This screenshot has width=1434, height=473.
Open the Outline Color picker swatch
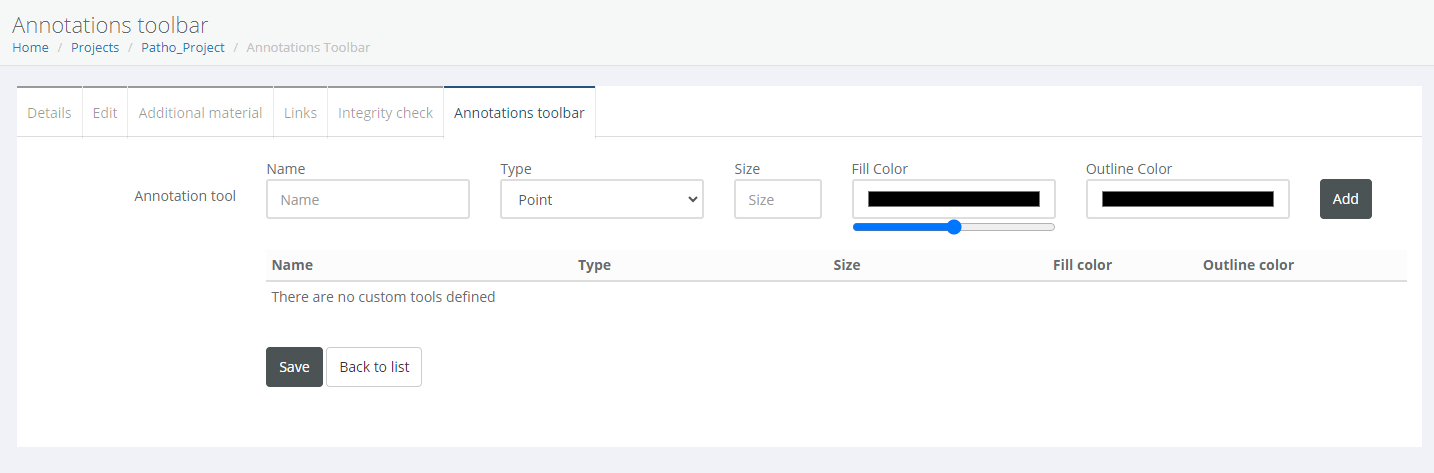tap(1187, 199)
